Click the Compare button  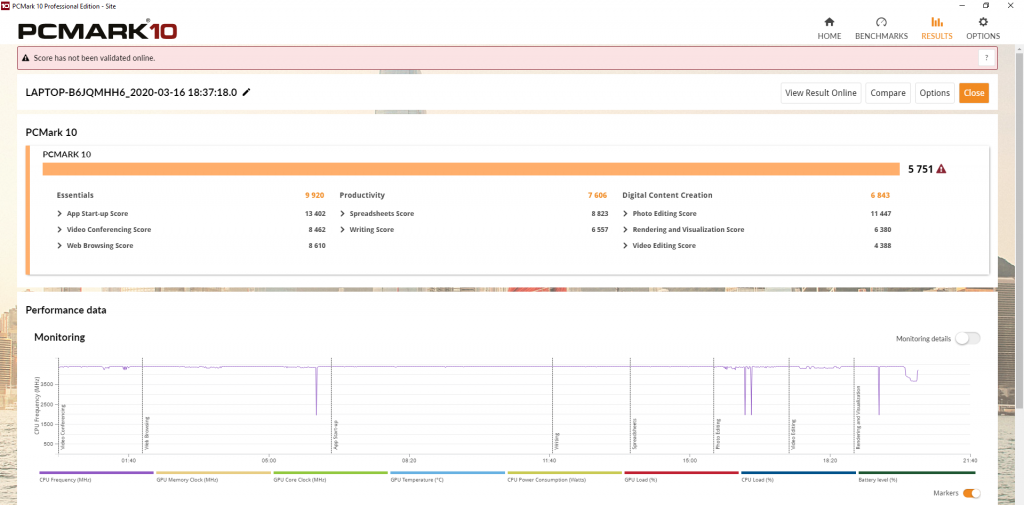point(888,93)
